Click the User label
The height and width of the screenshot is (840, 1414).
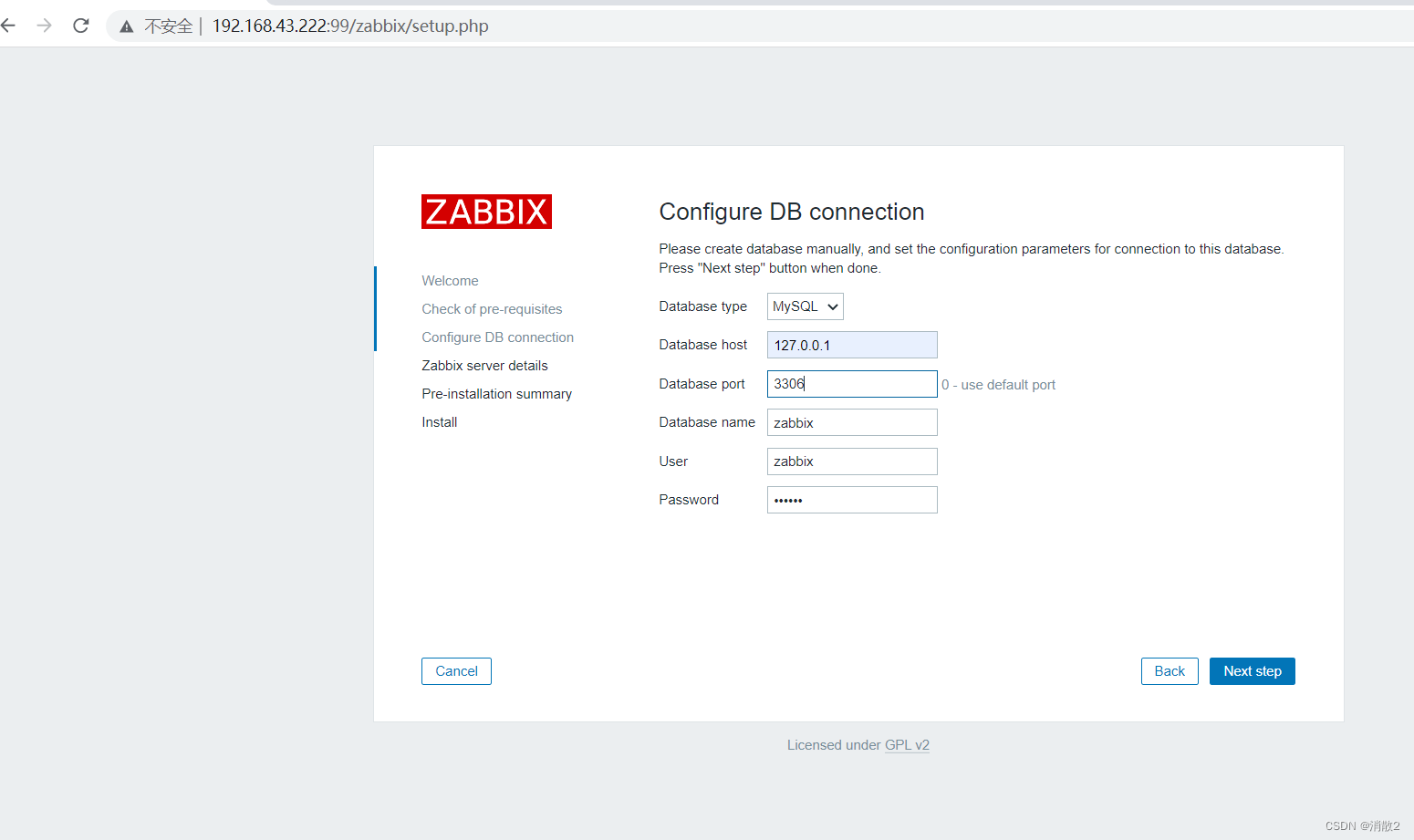(673, 461)
